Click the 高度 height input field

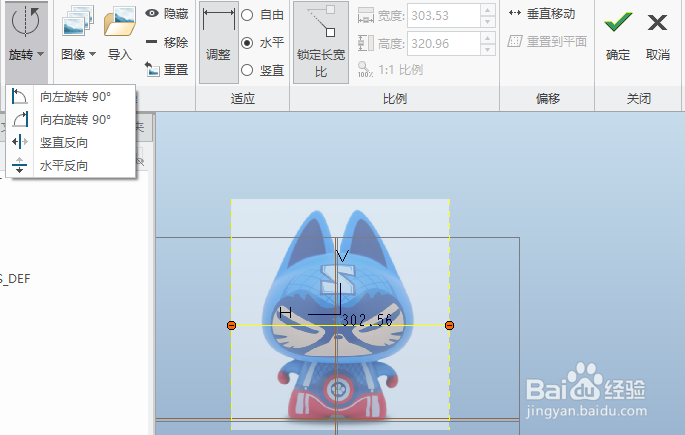pos(444,44)
